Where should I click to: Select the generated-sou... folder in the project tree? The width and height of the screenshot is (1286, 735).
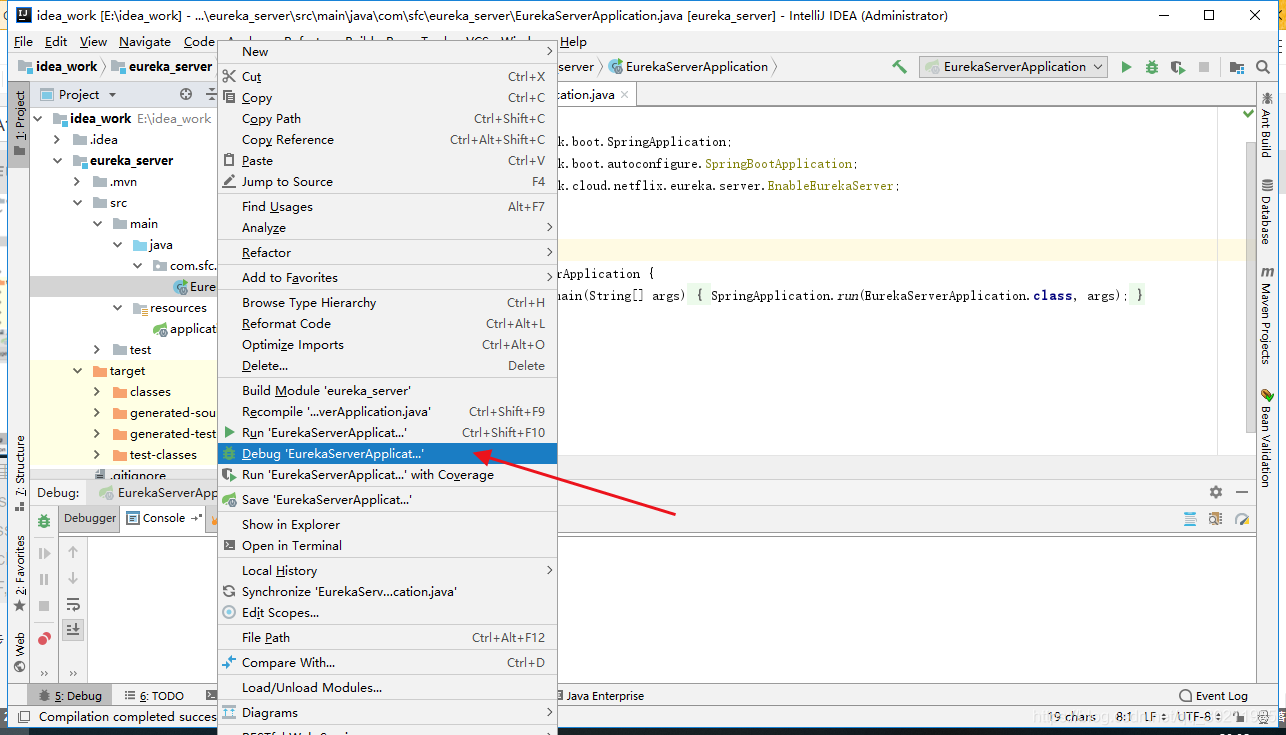click(164, 413)
